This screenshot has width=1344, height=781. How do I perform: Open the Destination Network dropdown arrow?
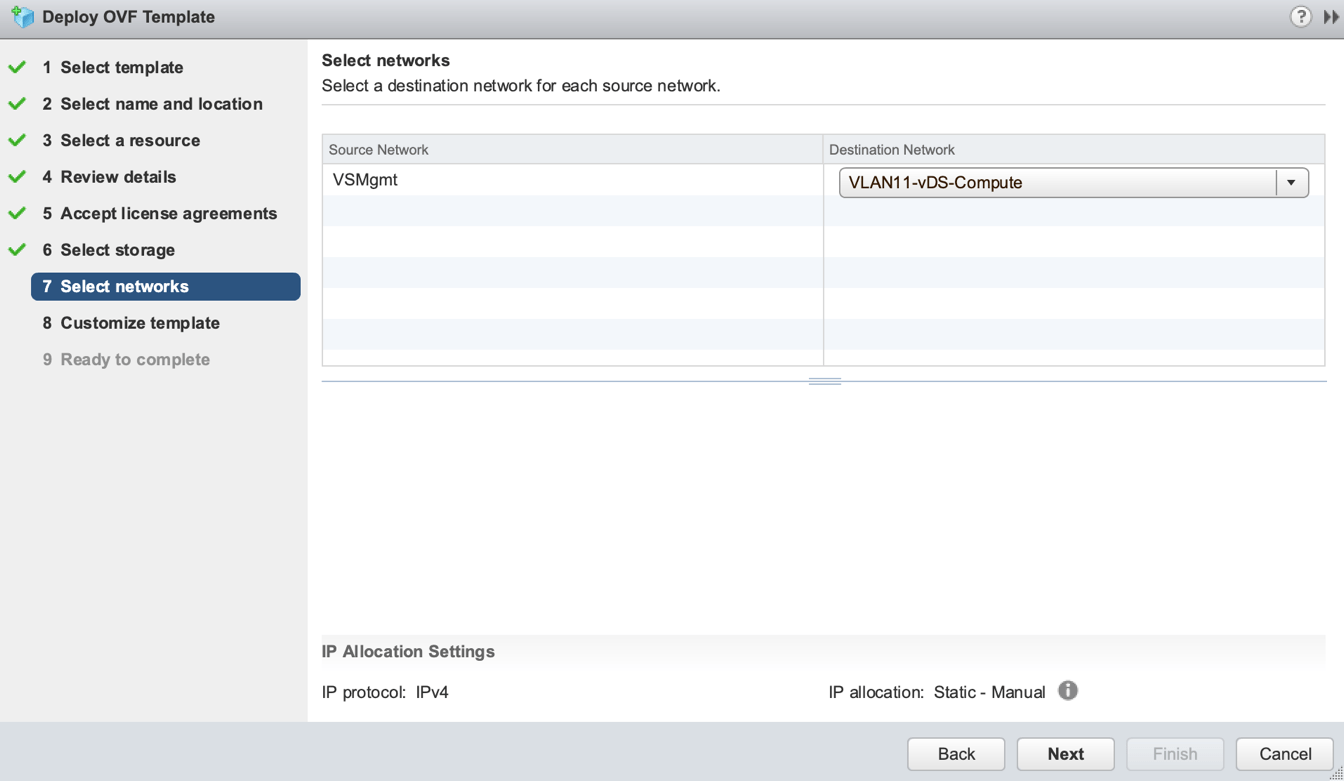click(x=1291, y=183)
